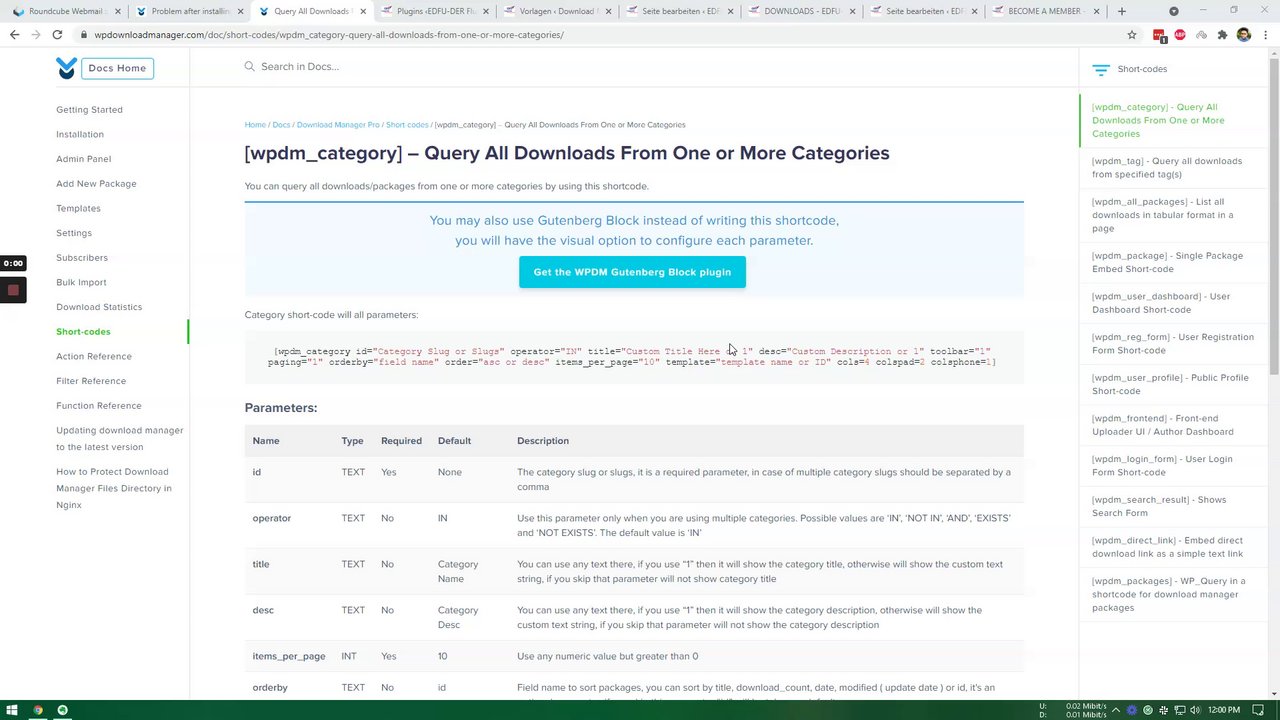The width and height of the screenshot is (1280, 720).
Task: Open the [wpdm_reg_form] Registration Form article
Action: [x=1173, y=343]
